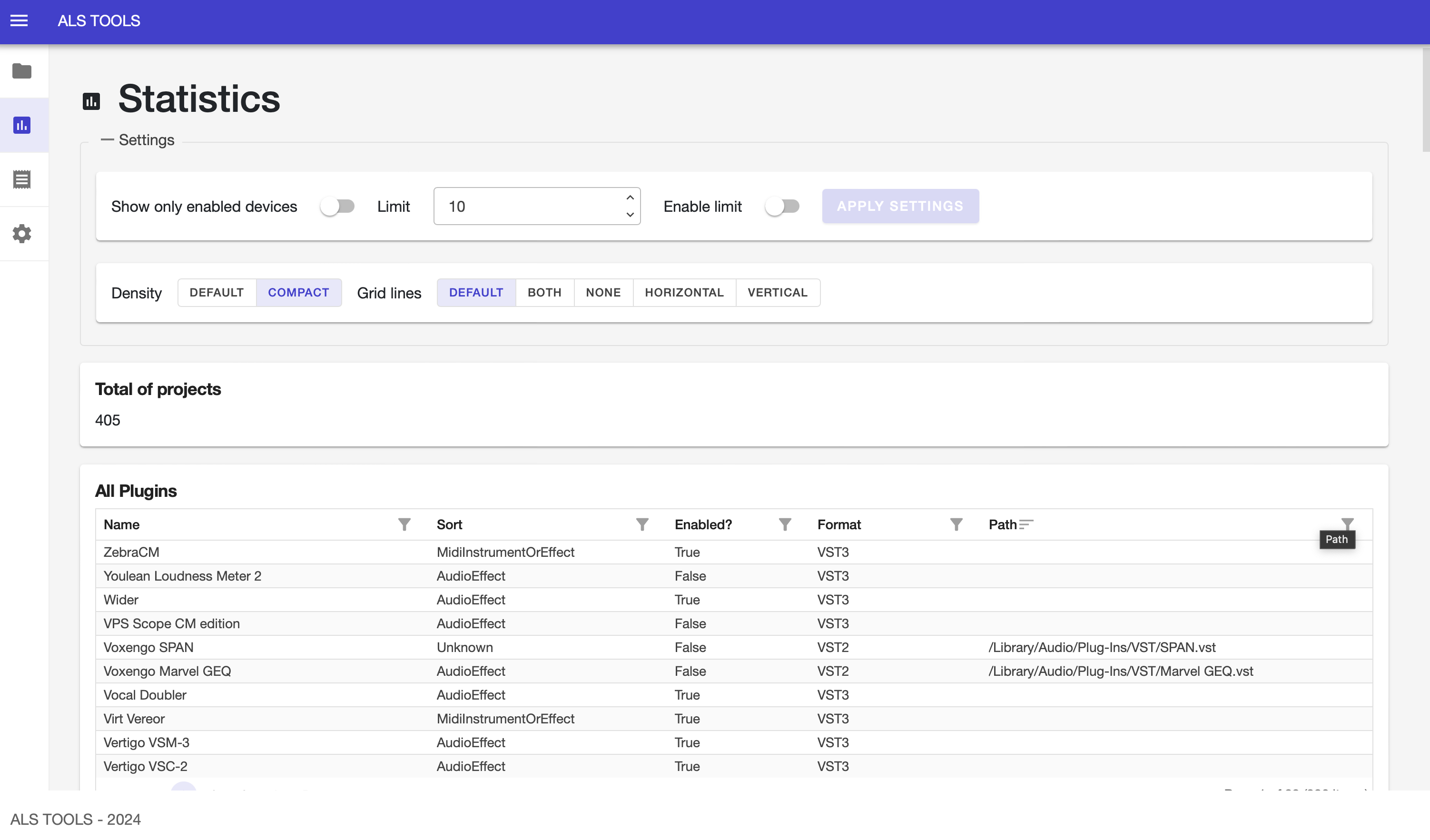Sort table by Enabled? column header

703,524
